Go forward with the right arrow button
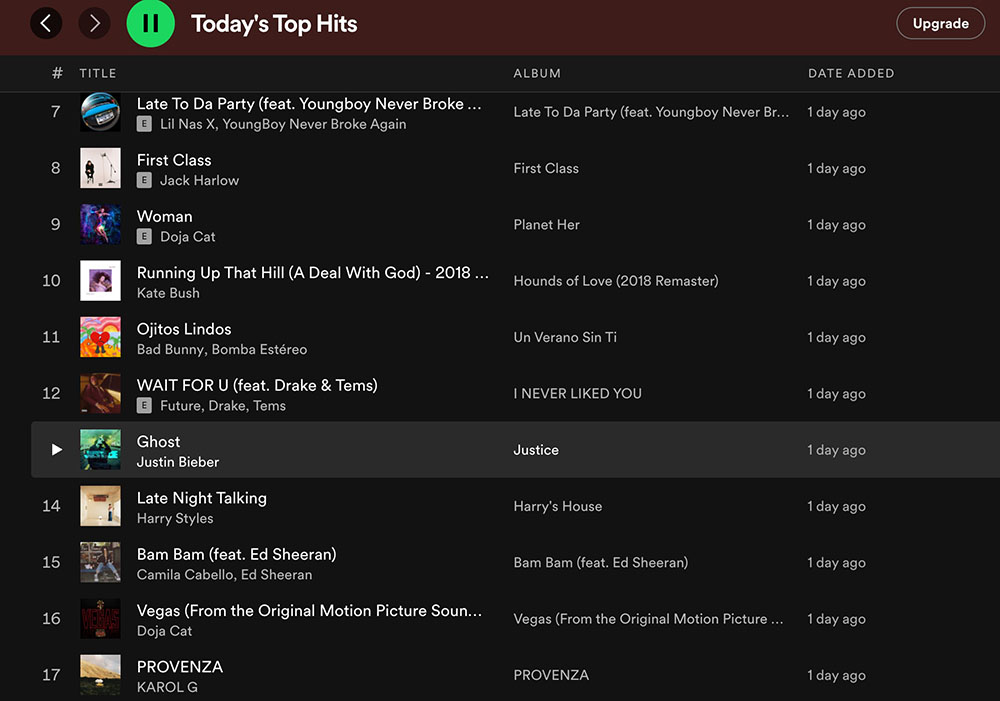1000x701 pixels. coord(95,23)
